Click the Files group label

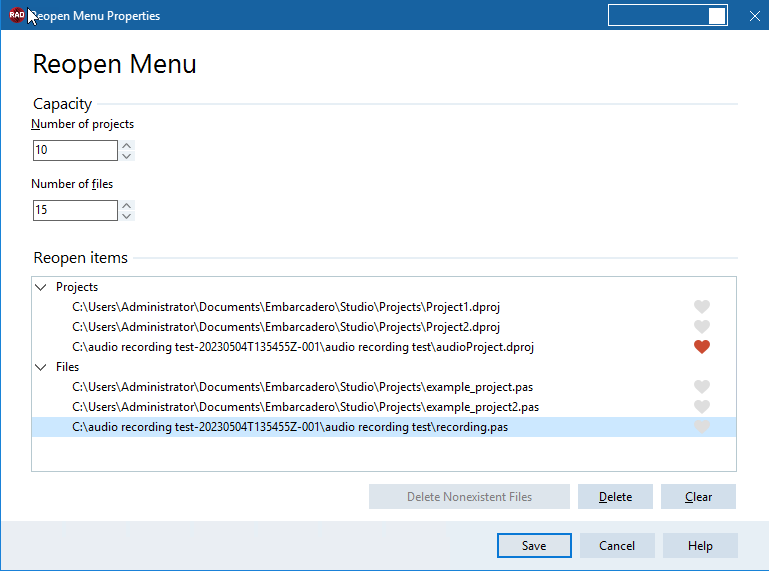click(x=67, y=367)
